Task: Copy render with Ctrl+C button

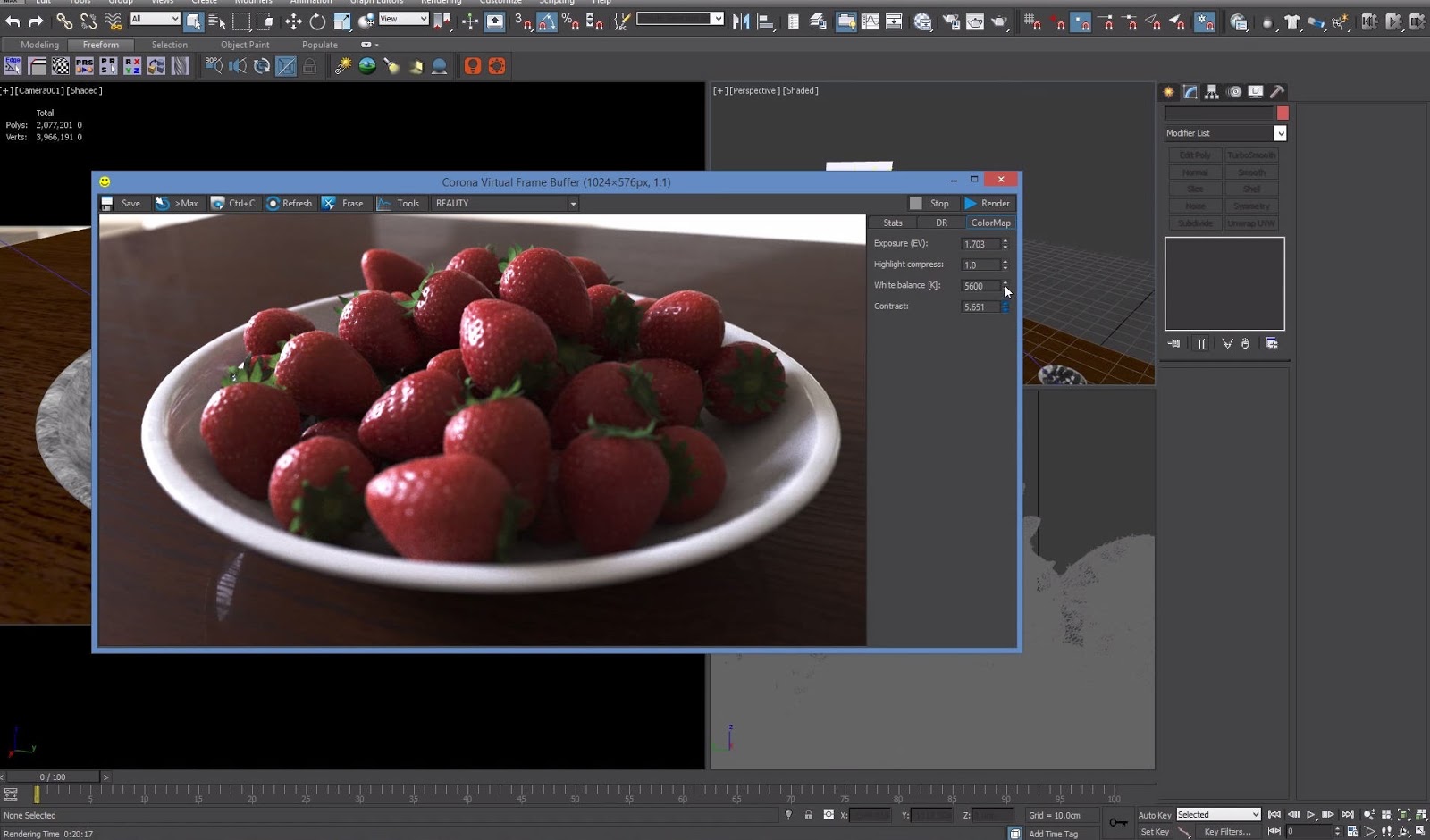Action: tap(233, 204)
